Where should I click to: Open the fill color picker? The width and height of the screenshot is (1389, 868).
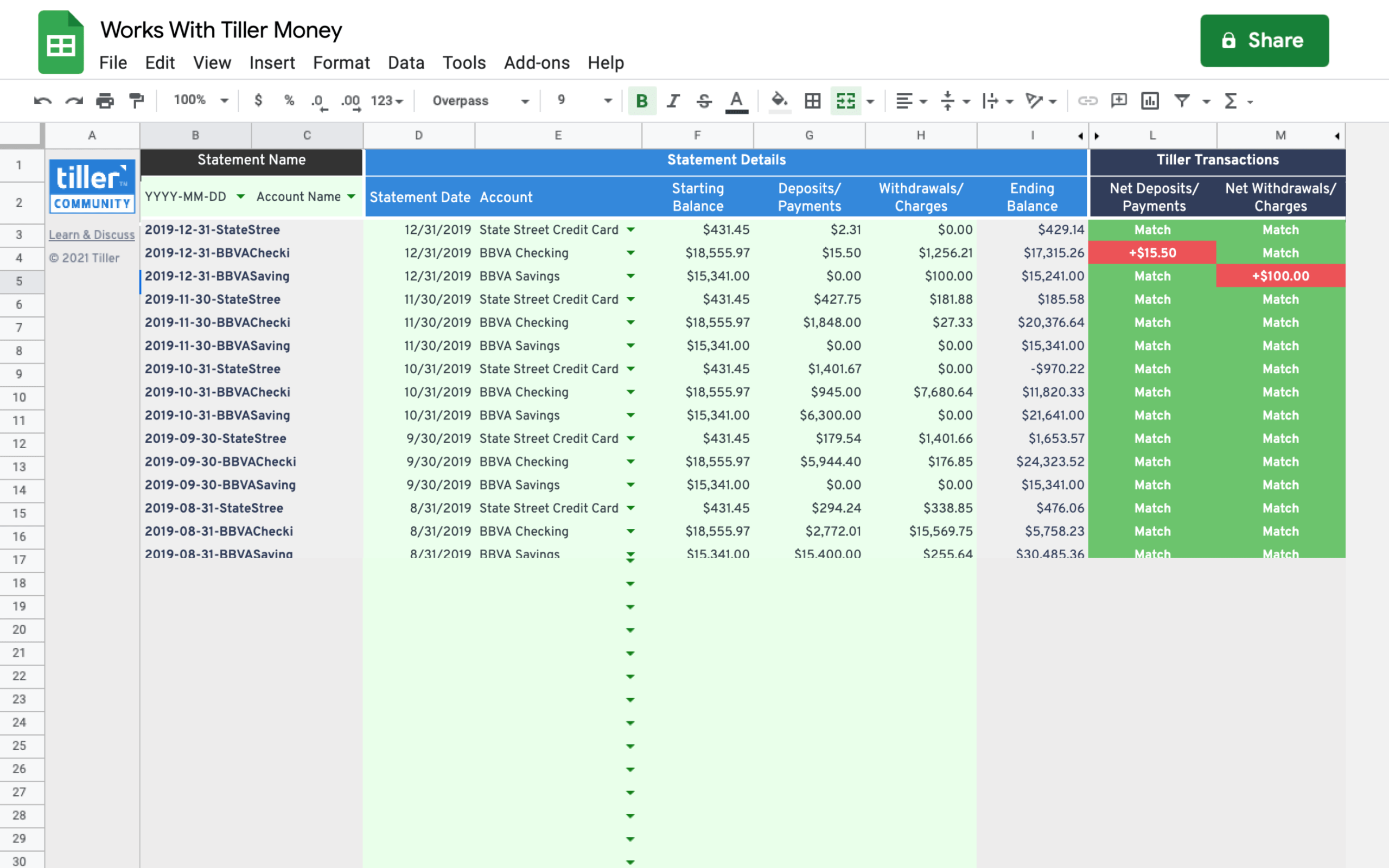tap(780, 101)
